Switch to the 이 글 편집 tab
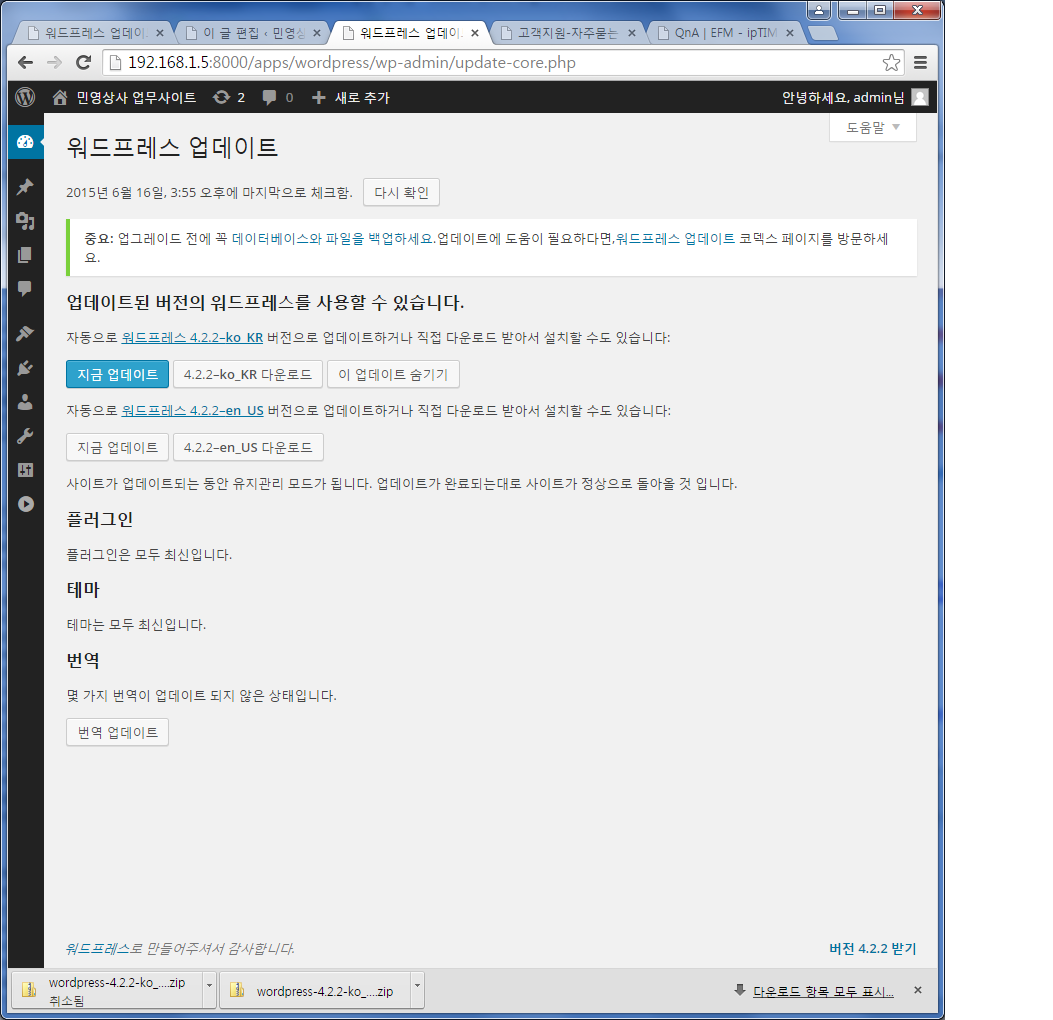The height and width of the screenshot is (1020, 1053). pyautogui.click(x=254, y=33)
